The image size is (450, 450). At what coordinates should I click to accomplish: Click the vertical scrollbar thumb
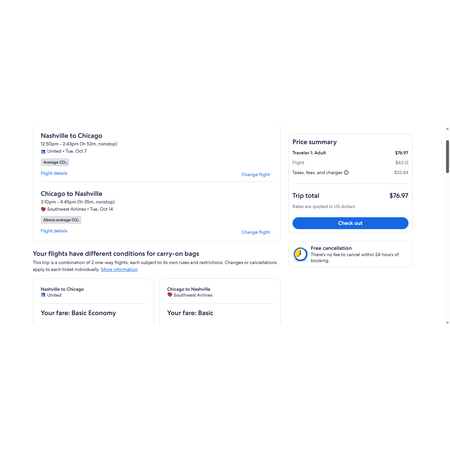pos(447,156)
